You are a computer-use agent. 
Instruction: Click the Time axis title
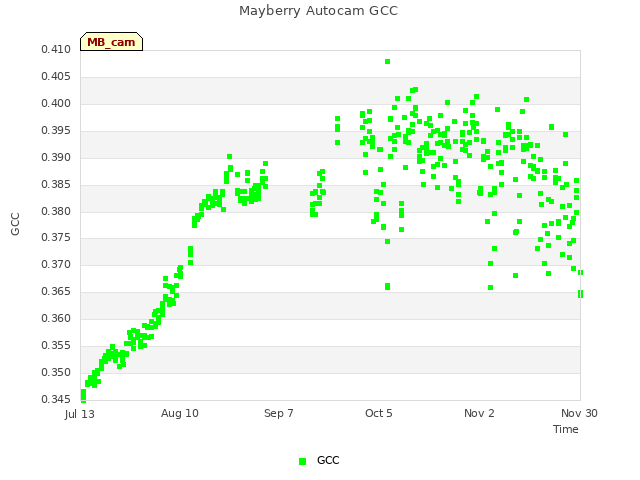click(566, 429)
